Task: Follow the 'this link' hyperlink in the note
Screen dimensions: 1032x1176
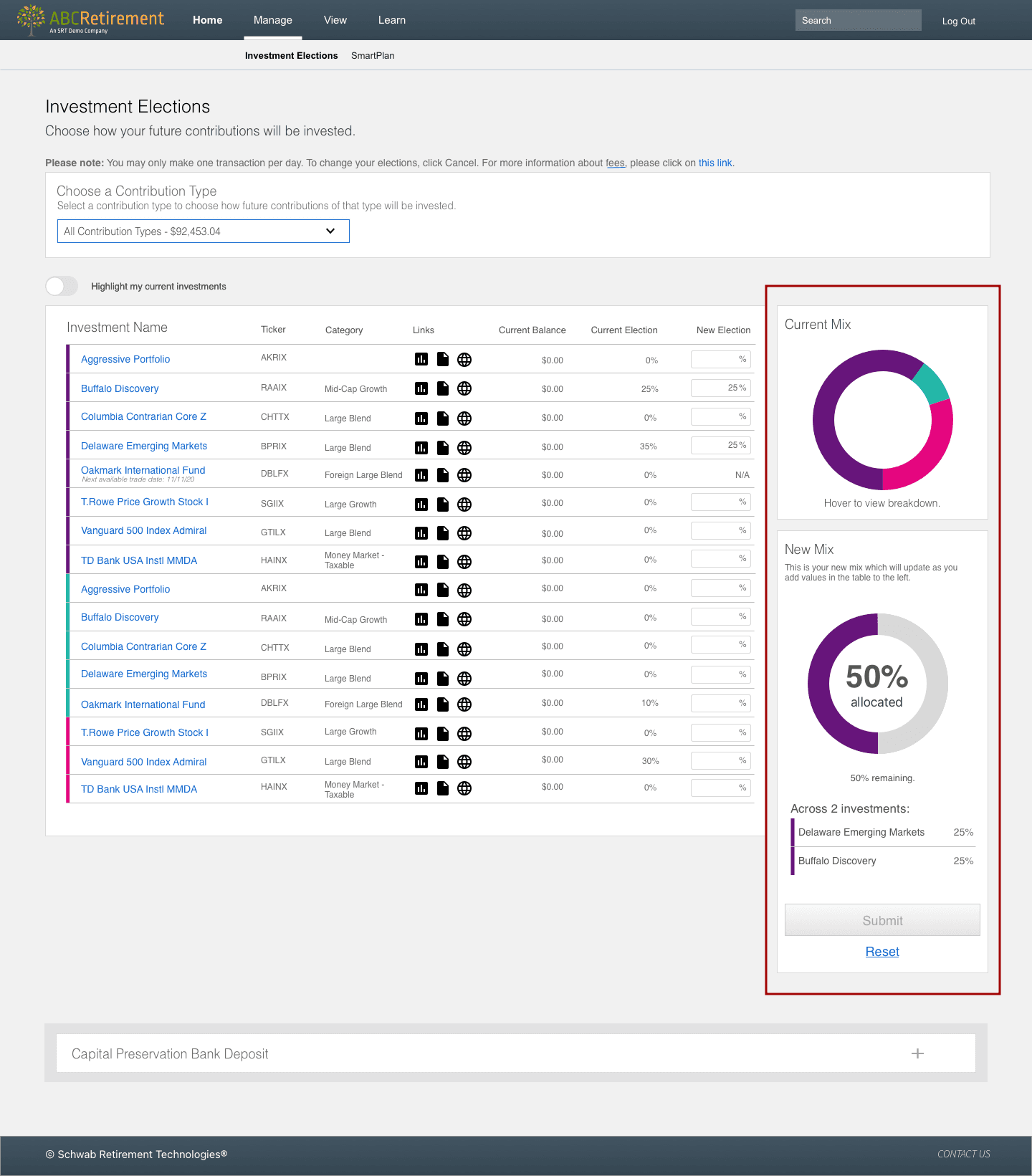Action: 715,163
